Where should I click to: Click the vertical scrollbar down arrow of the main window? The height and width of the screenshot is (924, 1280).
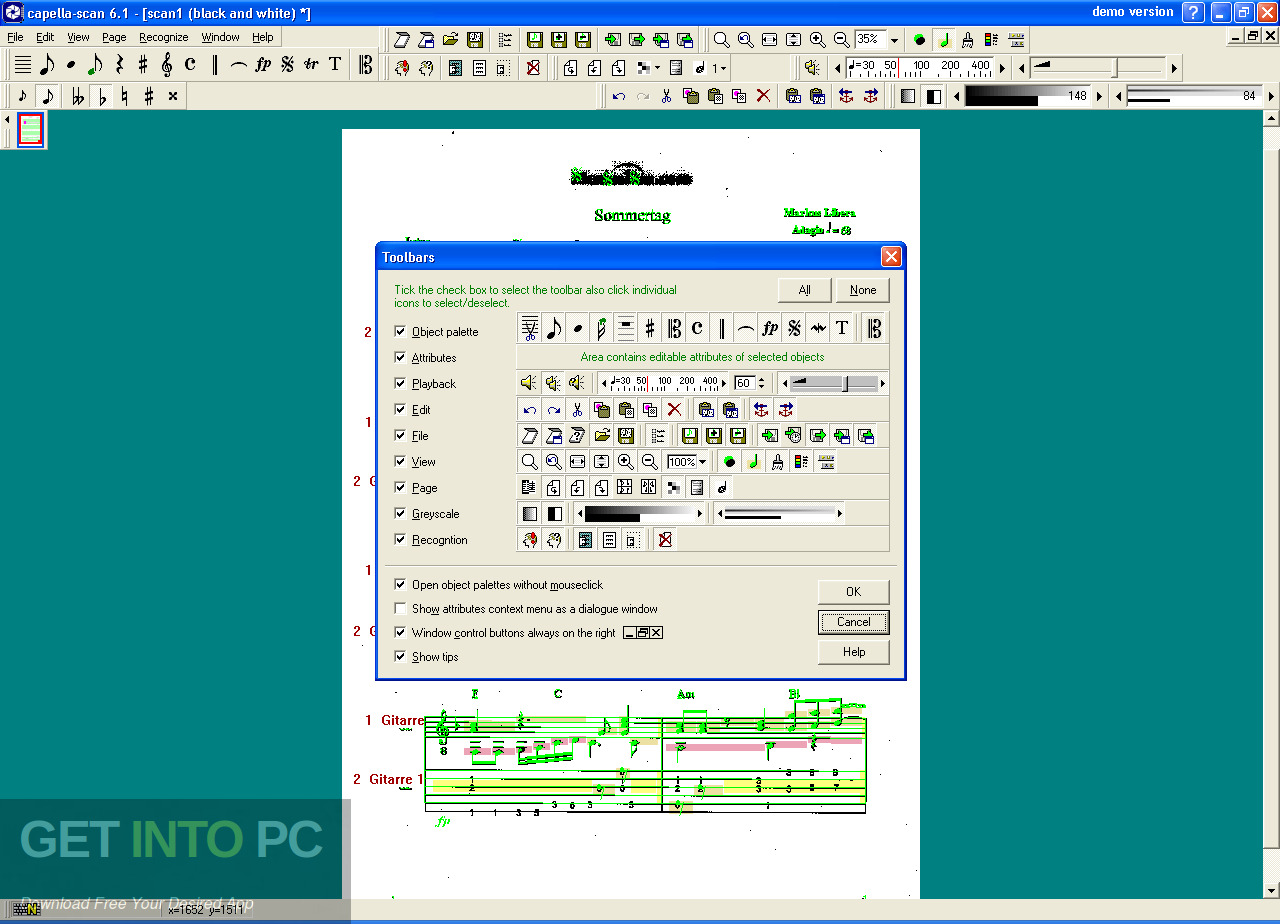pos(1272,891)
